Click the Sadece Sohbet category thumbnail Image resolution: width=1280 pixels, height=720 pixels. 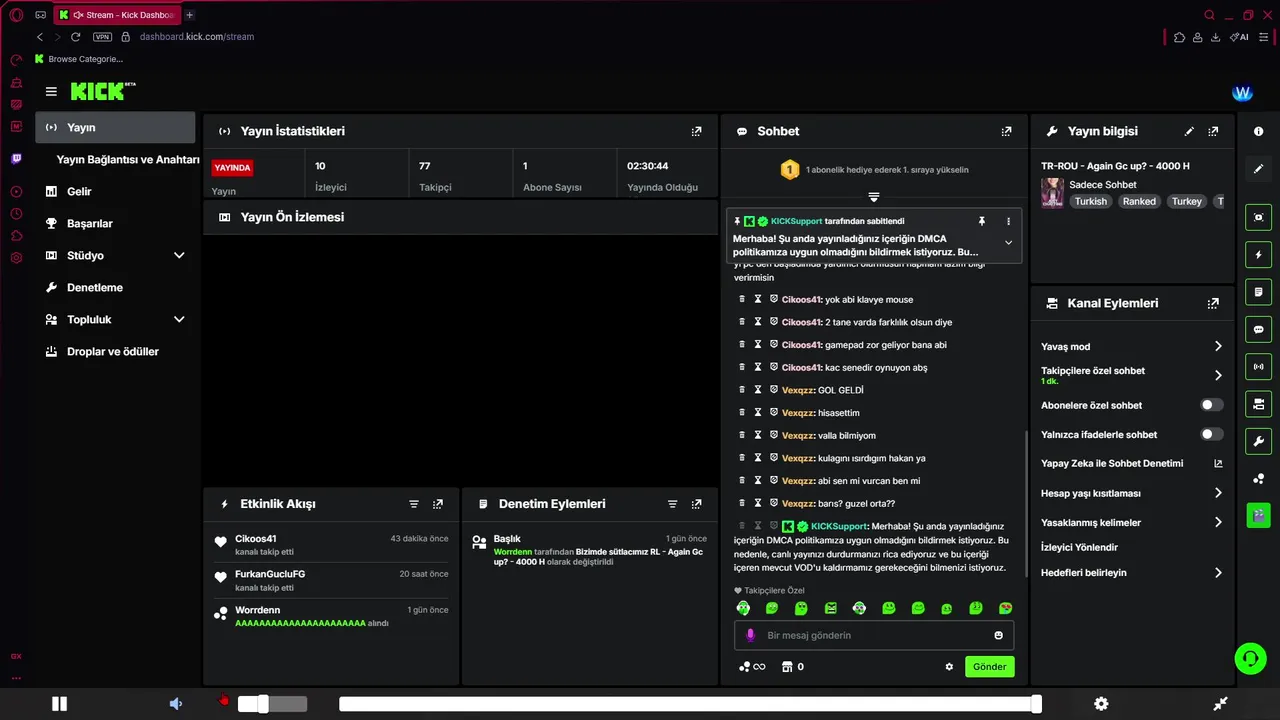pyautogui.click(x=1052, y=193)
